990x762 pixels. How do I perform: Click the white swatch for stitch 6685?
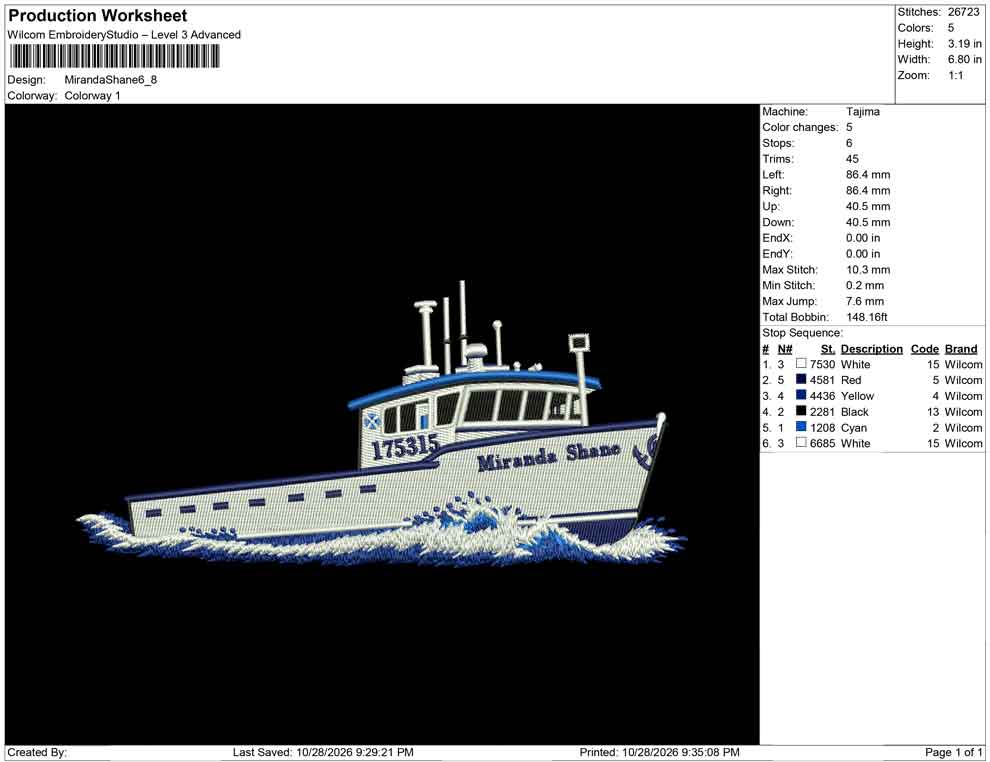[x=801, y=443]
